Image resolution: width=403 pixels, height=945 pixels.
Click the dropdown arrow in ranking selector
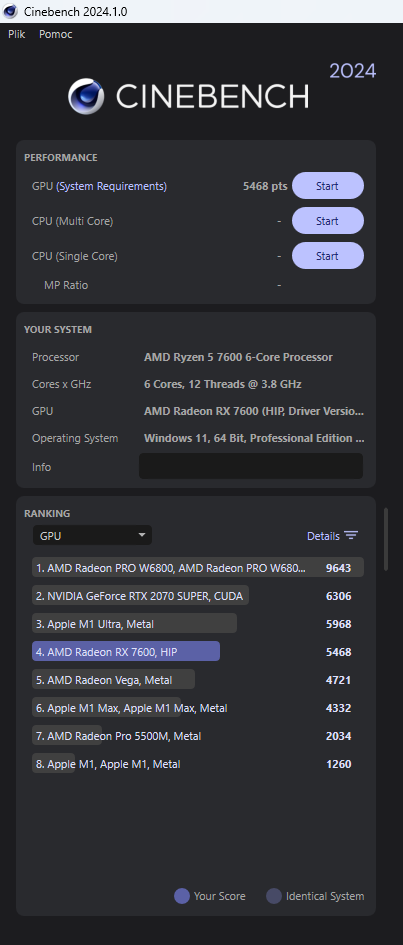point(142,535)
